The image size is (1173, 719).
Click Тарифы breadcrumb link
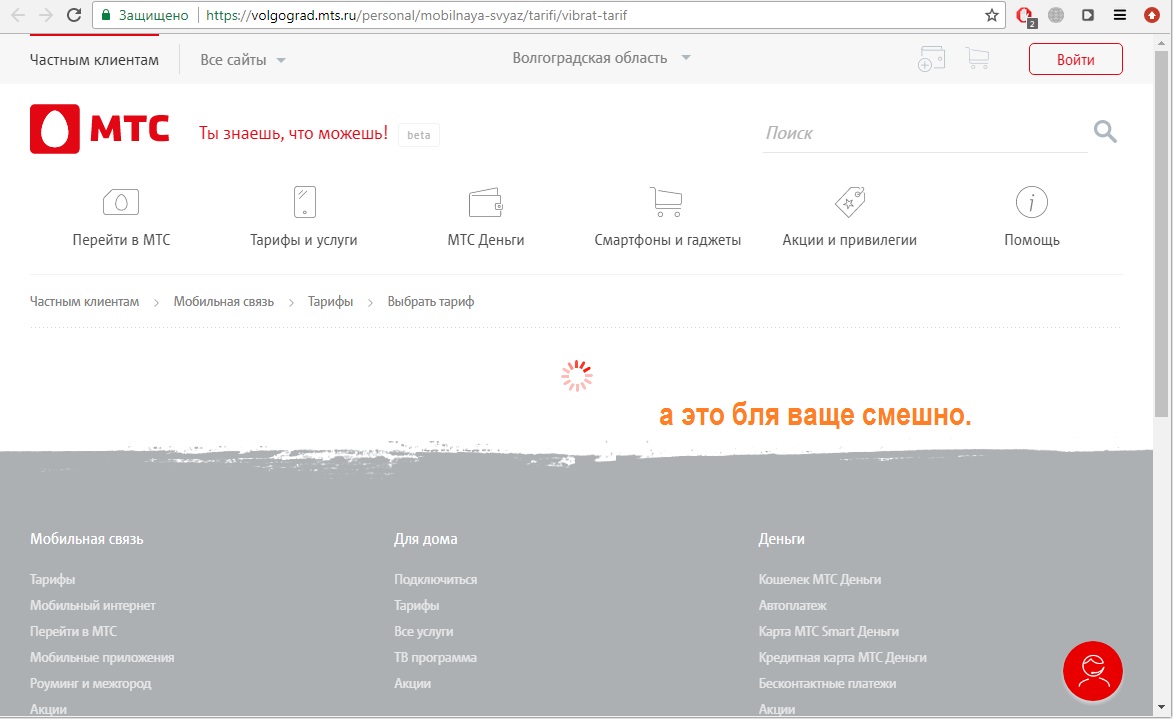[331, 302]
